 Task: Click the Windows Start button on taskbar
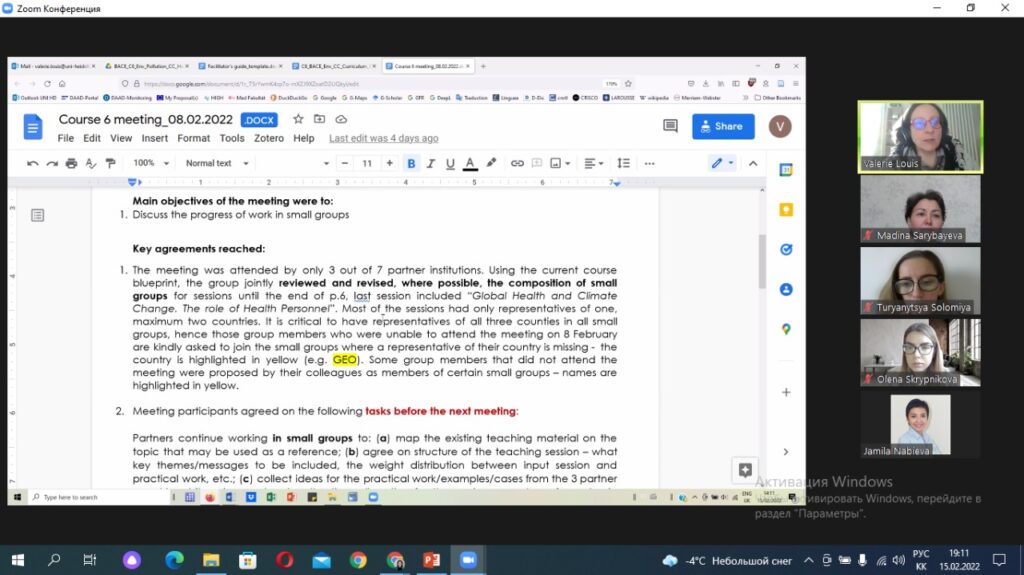18,560
